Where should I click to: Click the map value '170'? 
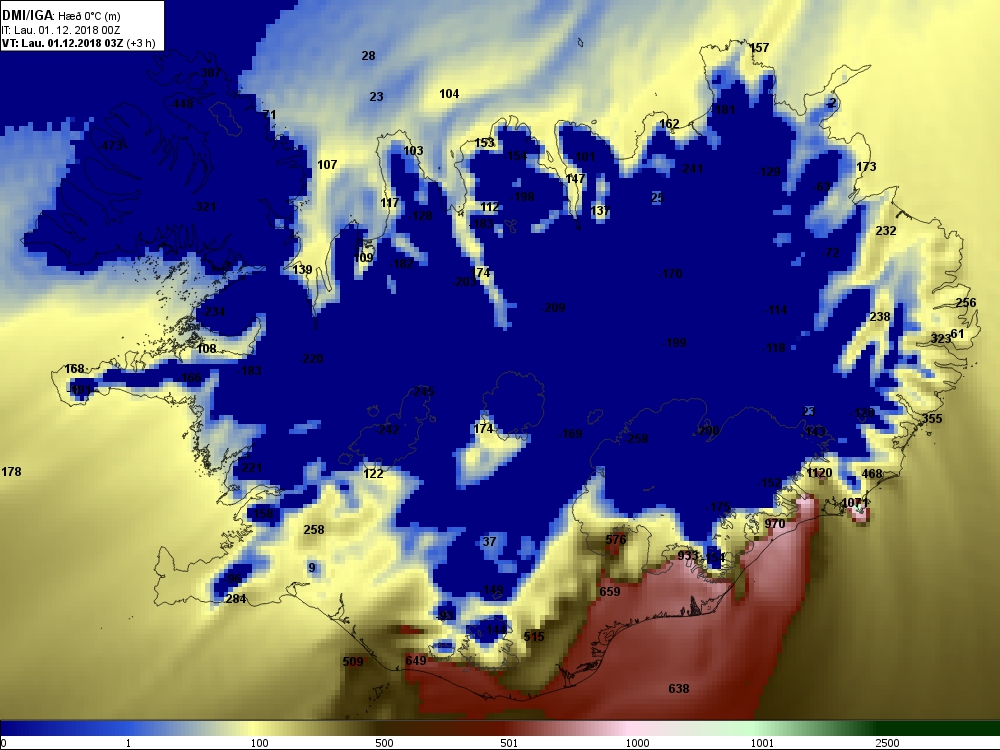[671, 274]
